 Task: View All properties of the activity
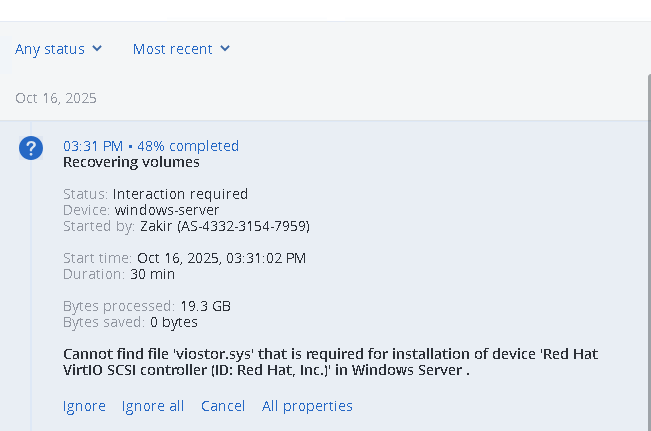307,406
